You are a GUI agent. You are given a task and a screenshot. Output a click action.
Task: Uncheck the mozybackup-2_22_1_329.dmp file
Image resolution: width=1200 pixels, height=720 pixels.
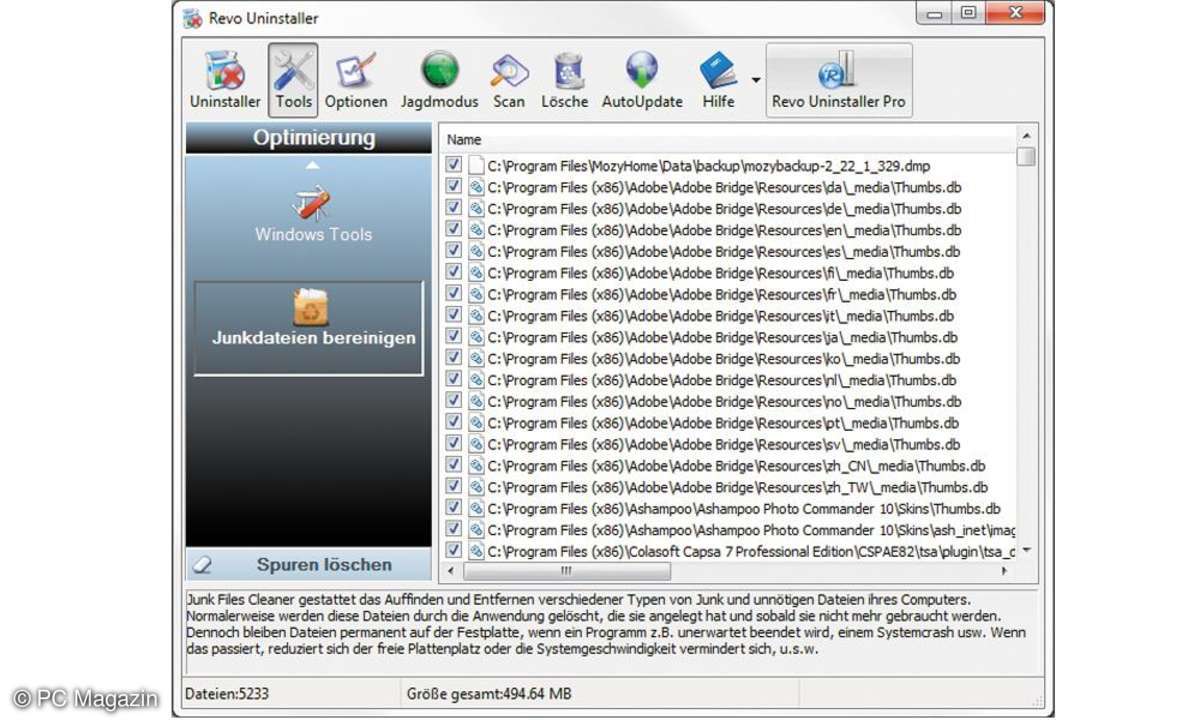pyautogui.click(x=454, y=165)
